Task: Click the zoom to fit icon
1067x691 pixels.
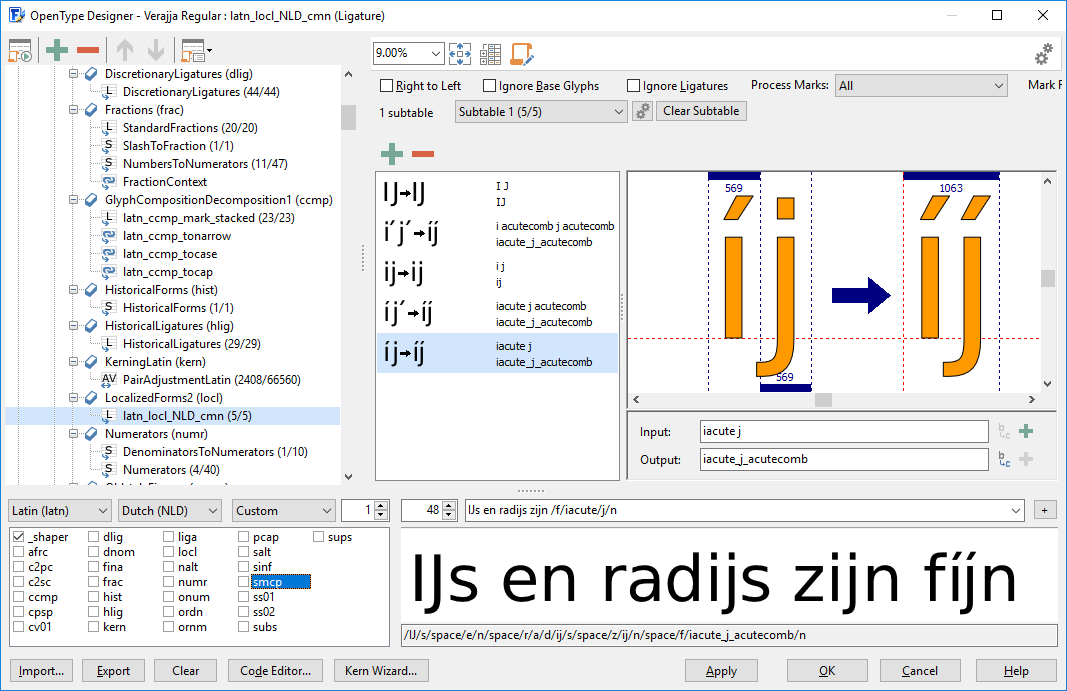Action: point(460,54)
